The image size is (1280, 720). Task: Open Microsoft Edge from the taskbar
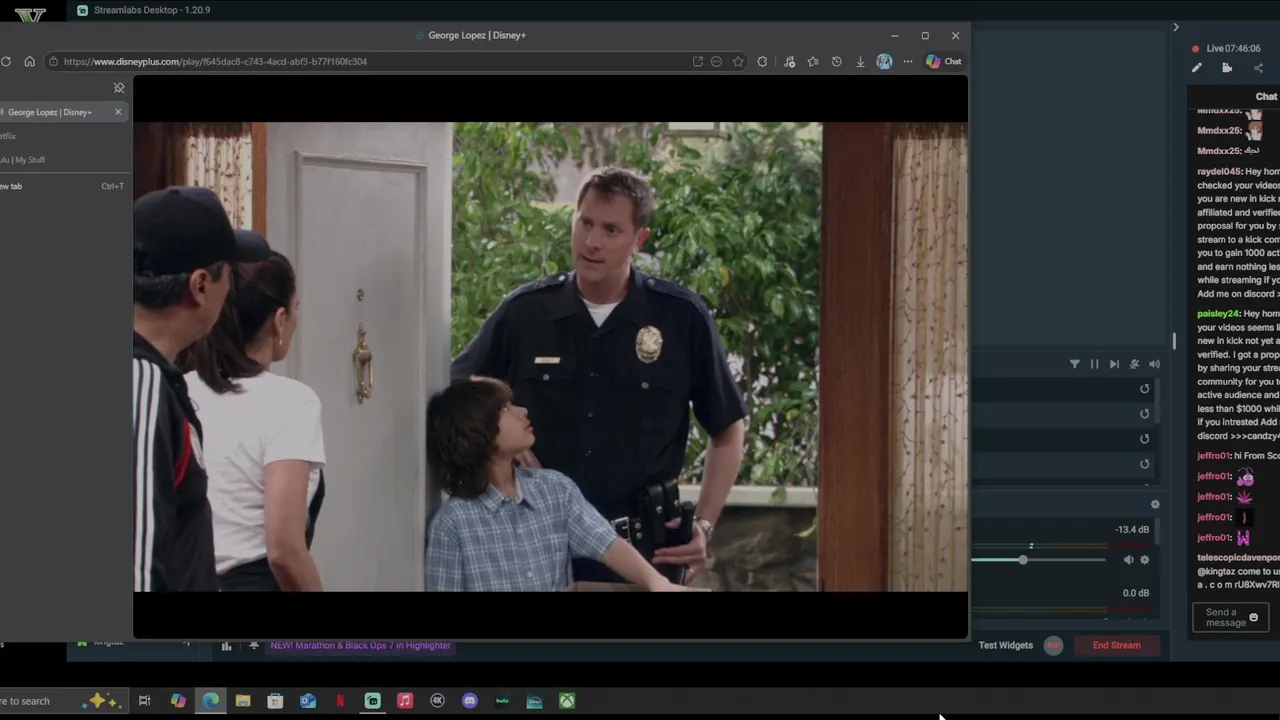point(210,701)
